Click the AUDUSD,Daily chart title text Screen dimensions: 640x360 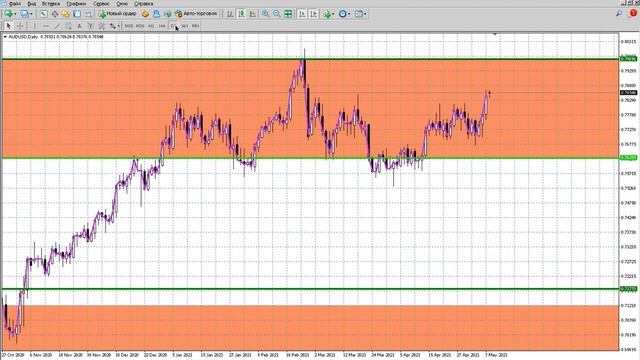[x=23, y=37]
